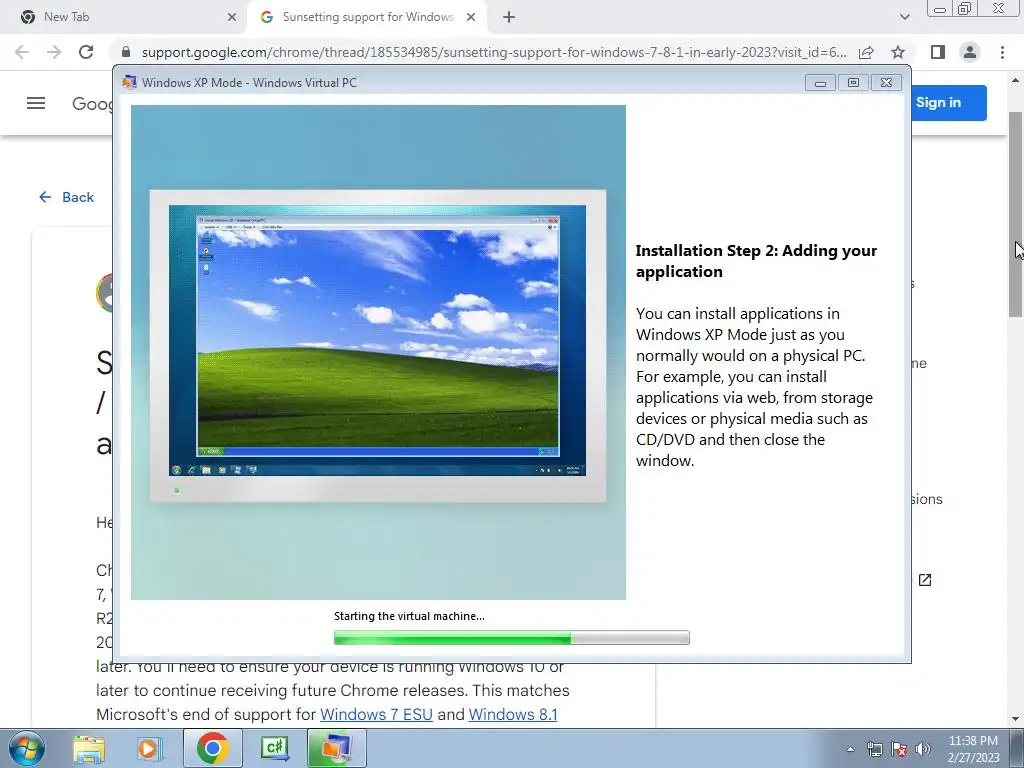Maximize the Windows XP Mode window
1024x768 pixels.
click(853, 82)
